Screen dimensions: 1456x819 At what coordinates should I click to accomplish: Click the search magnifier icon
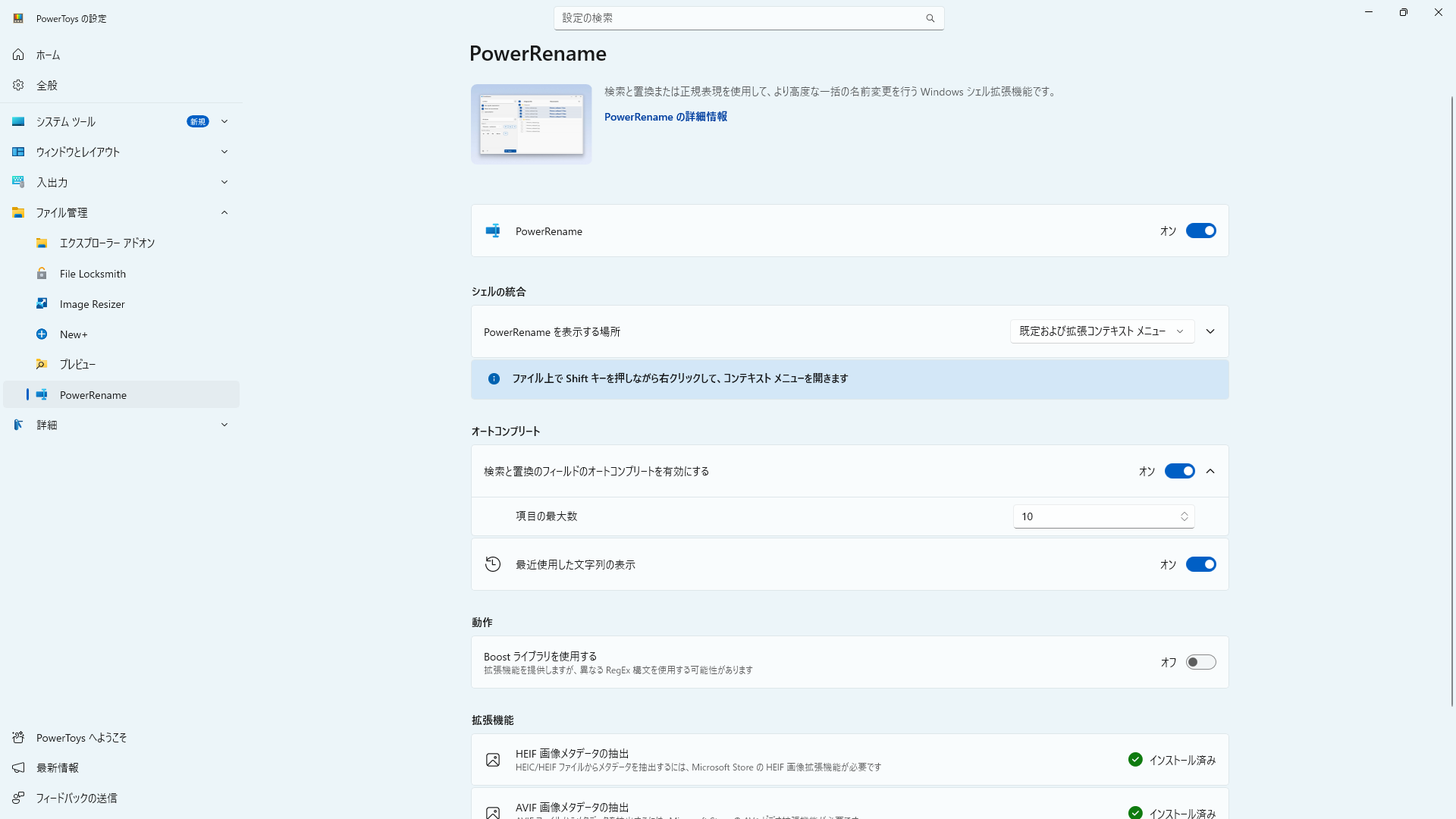point(930,18)
